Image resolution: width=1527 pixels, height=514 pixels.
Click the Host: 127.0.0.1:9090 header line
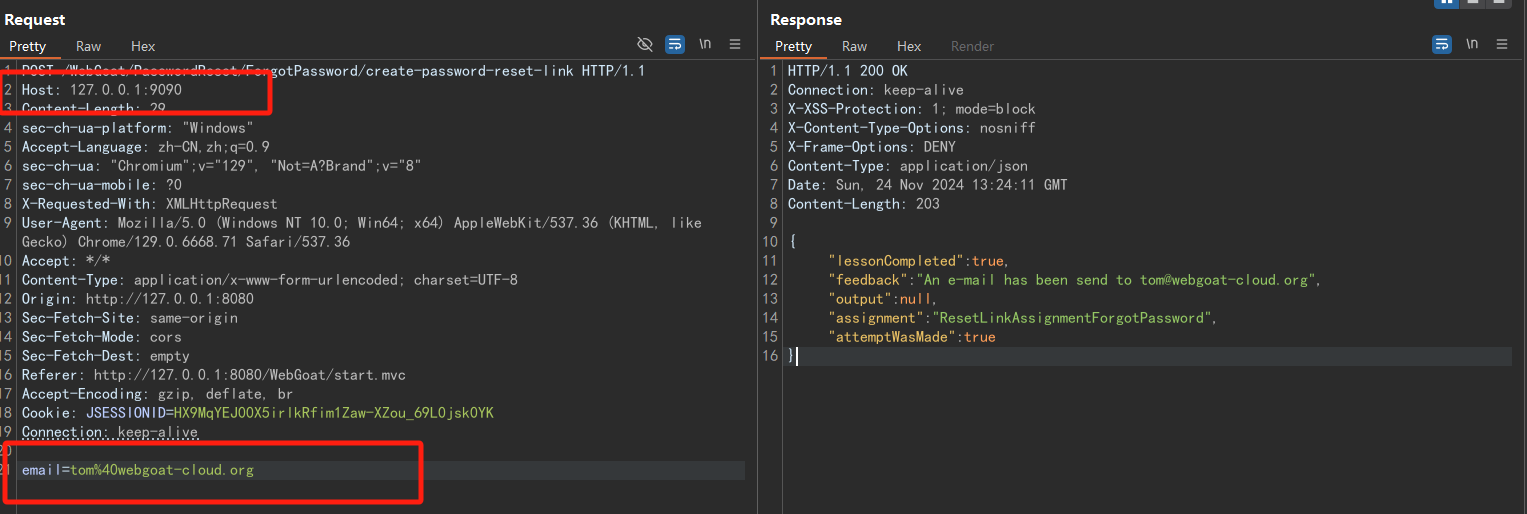[x=102, y=90]
